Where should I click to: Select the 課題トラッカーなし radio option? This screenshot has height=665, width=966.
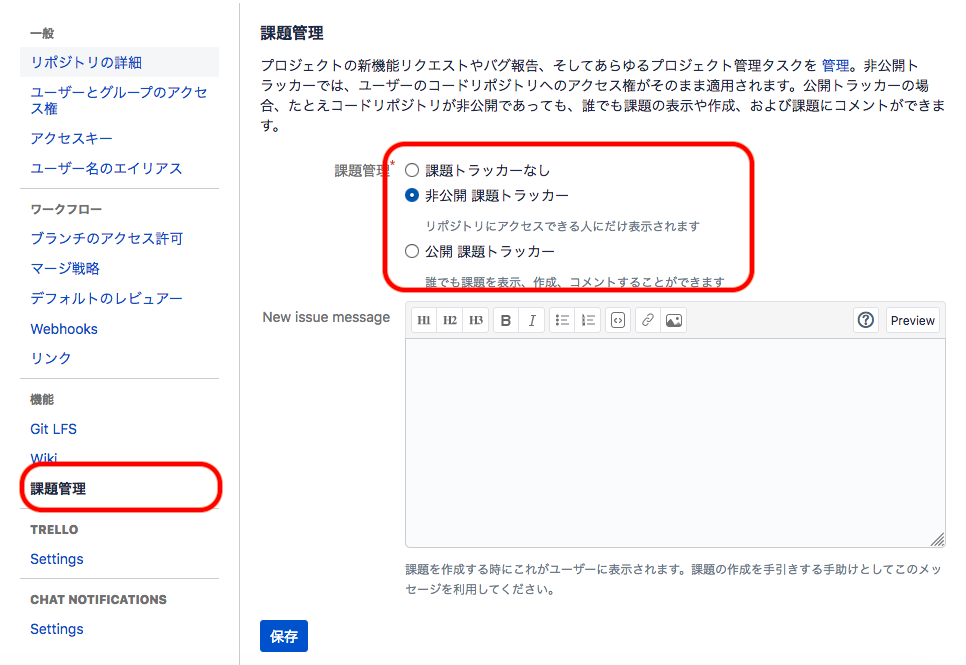pos(410,170)
